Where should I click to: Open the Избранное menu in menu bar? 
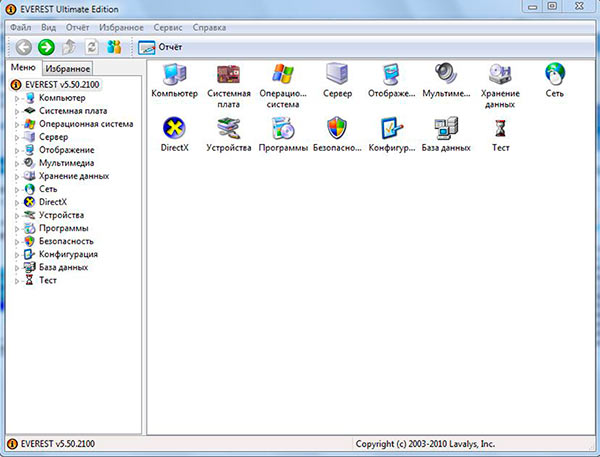(121, 28)
